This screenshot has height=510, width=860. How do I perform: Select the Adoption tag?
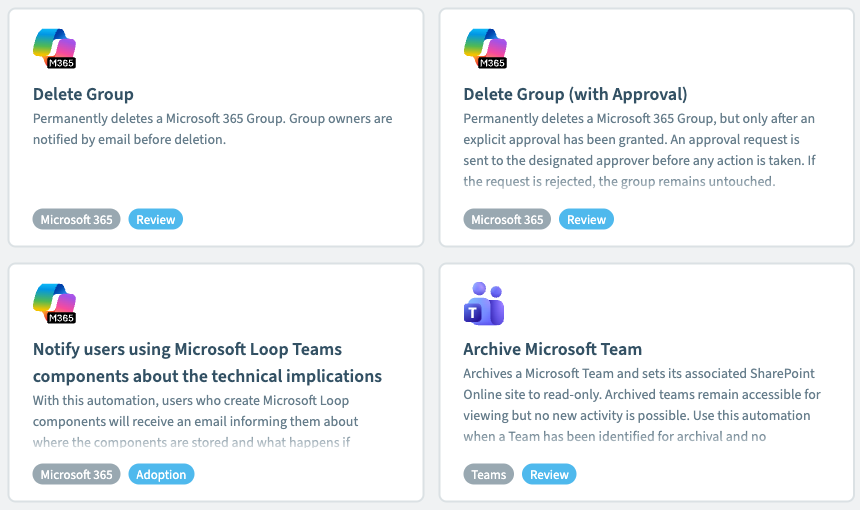[x=161, y=474]
